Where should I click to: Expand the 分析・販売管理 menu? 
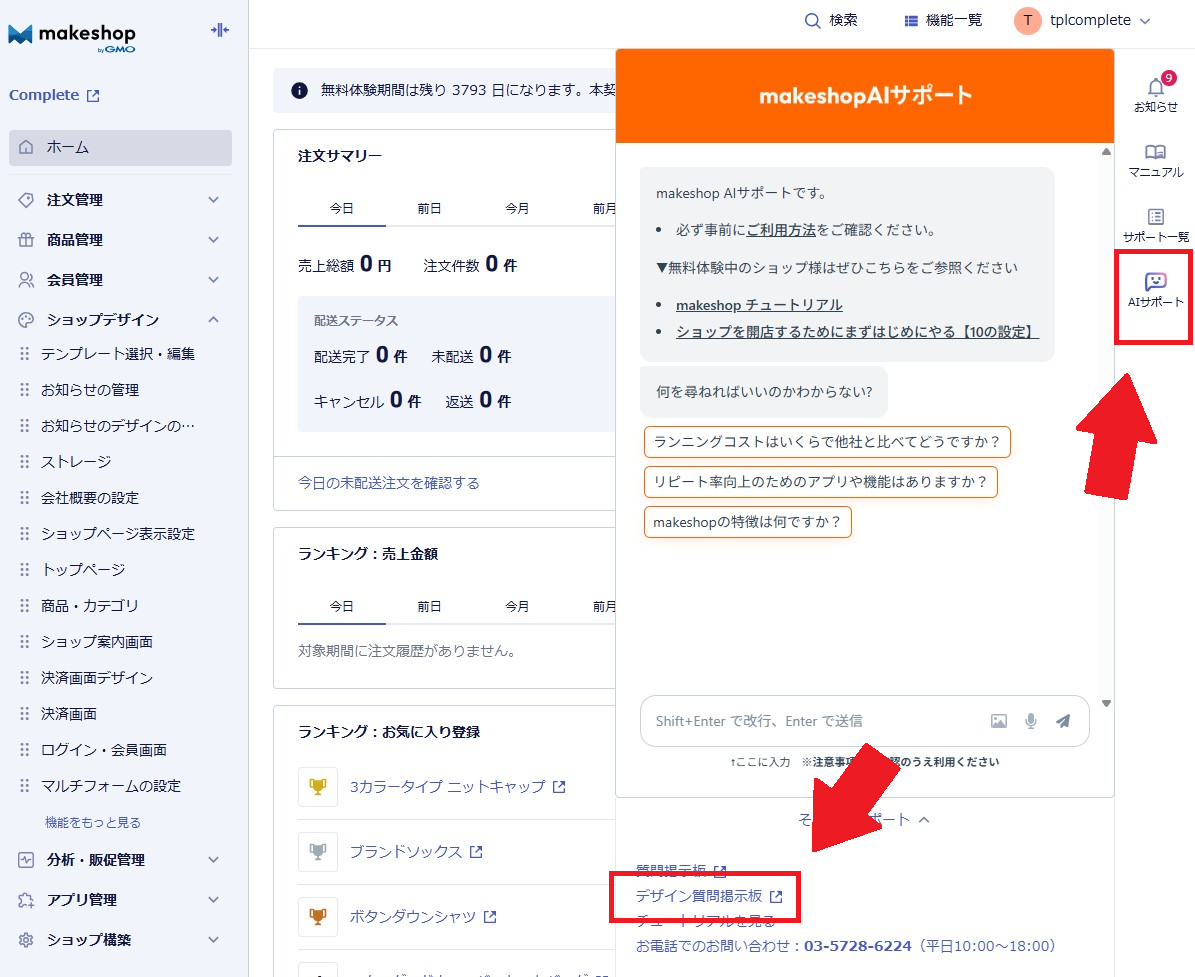120,860
